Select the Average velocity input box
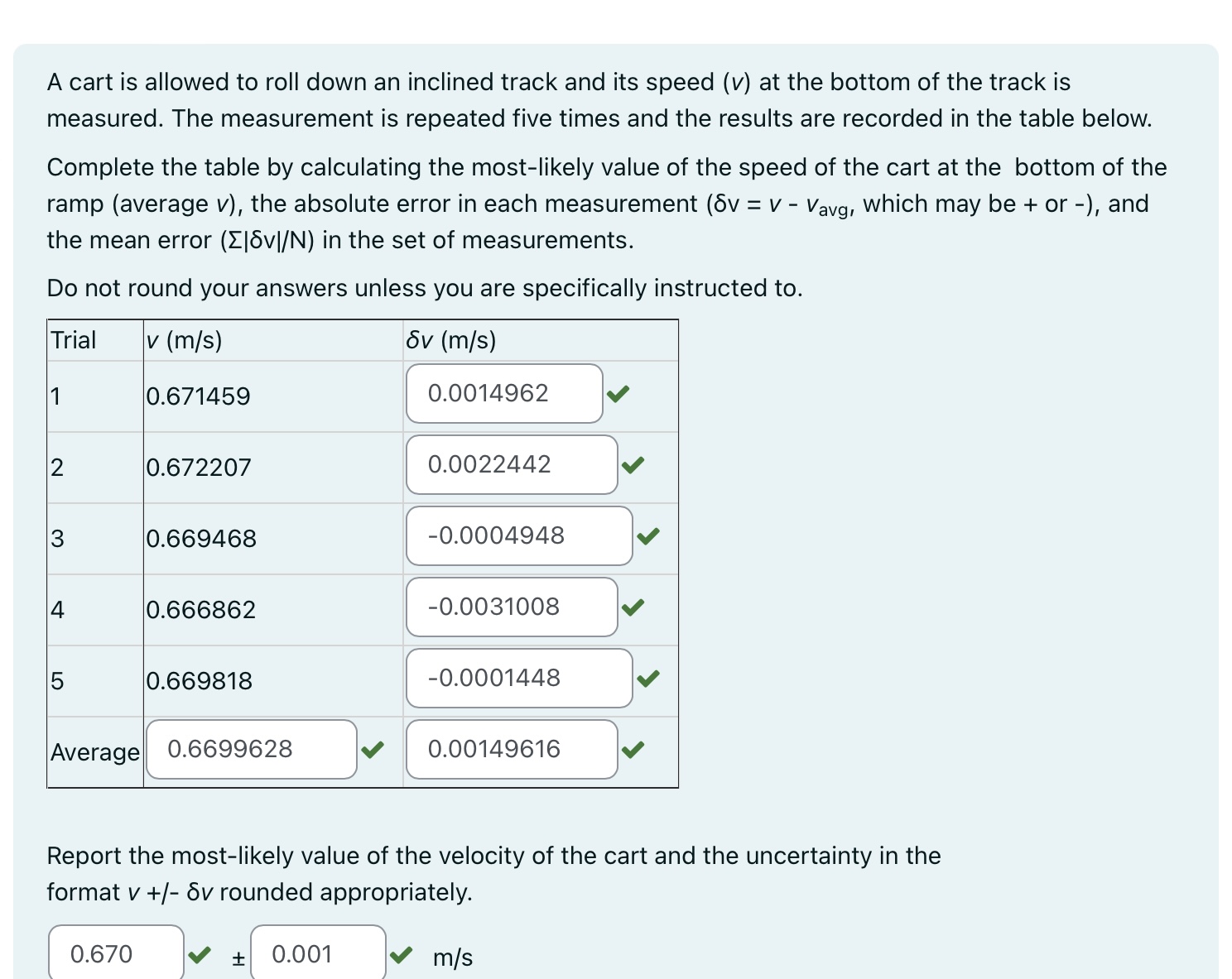1232x979 pixels. coord(250,749)
